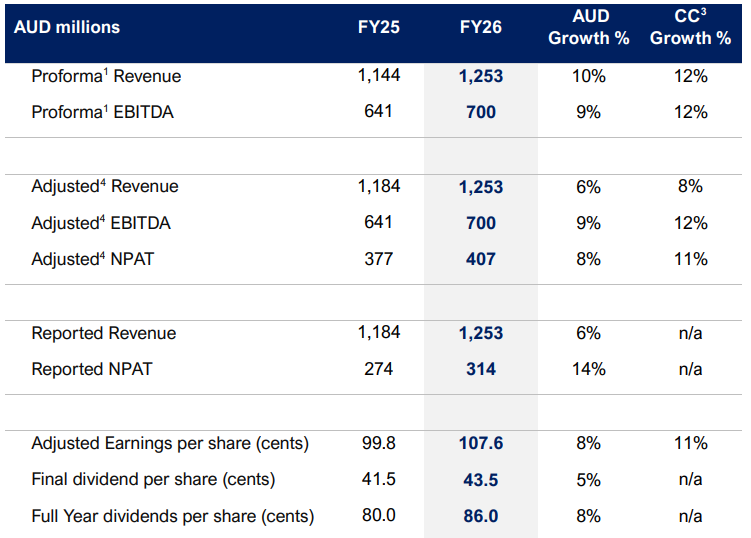This screenshot has height=538, width=751.
Task: Click Reported NPAT FY26 value 314
Action: tap(481, 369)
